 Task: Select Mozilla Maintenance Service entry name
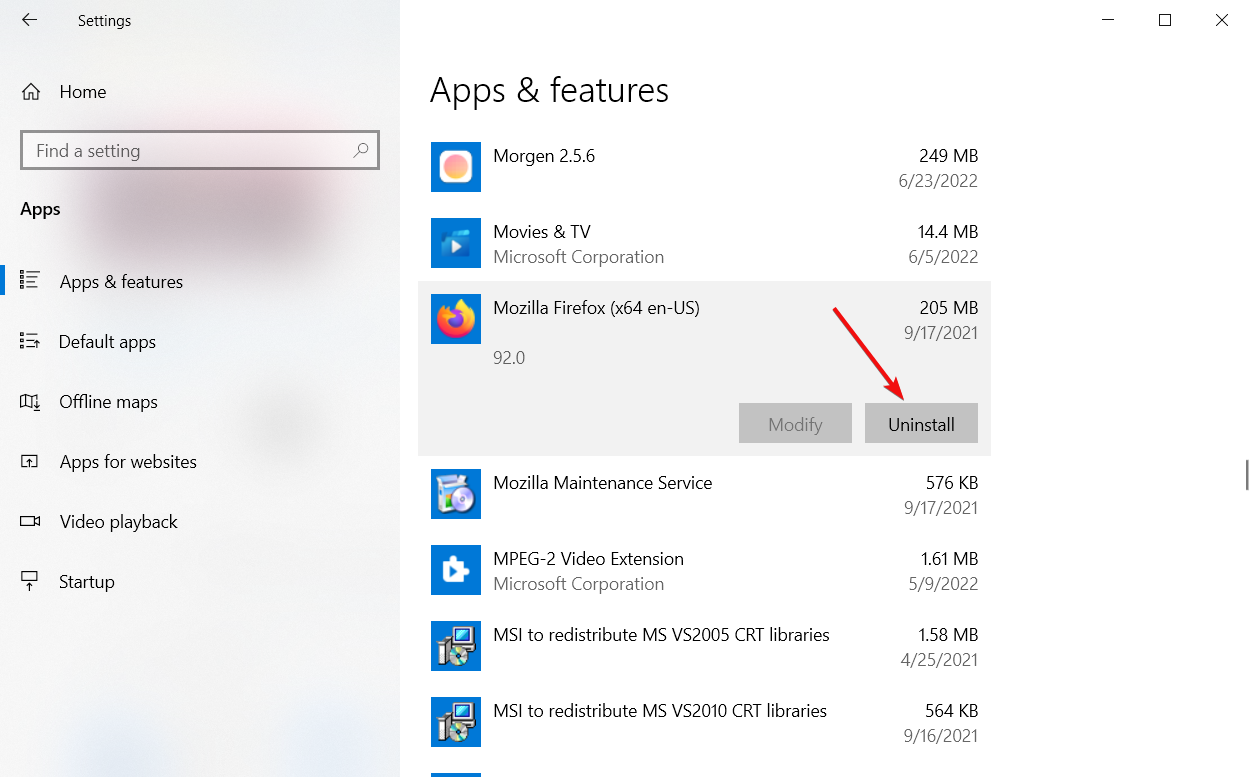(x=602, y=483)
